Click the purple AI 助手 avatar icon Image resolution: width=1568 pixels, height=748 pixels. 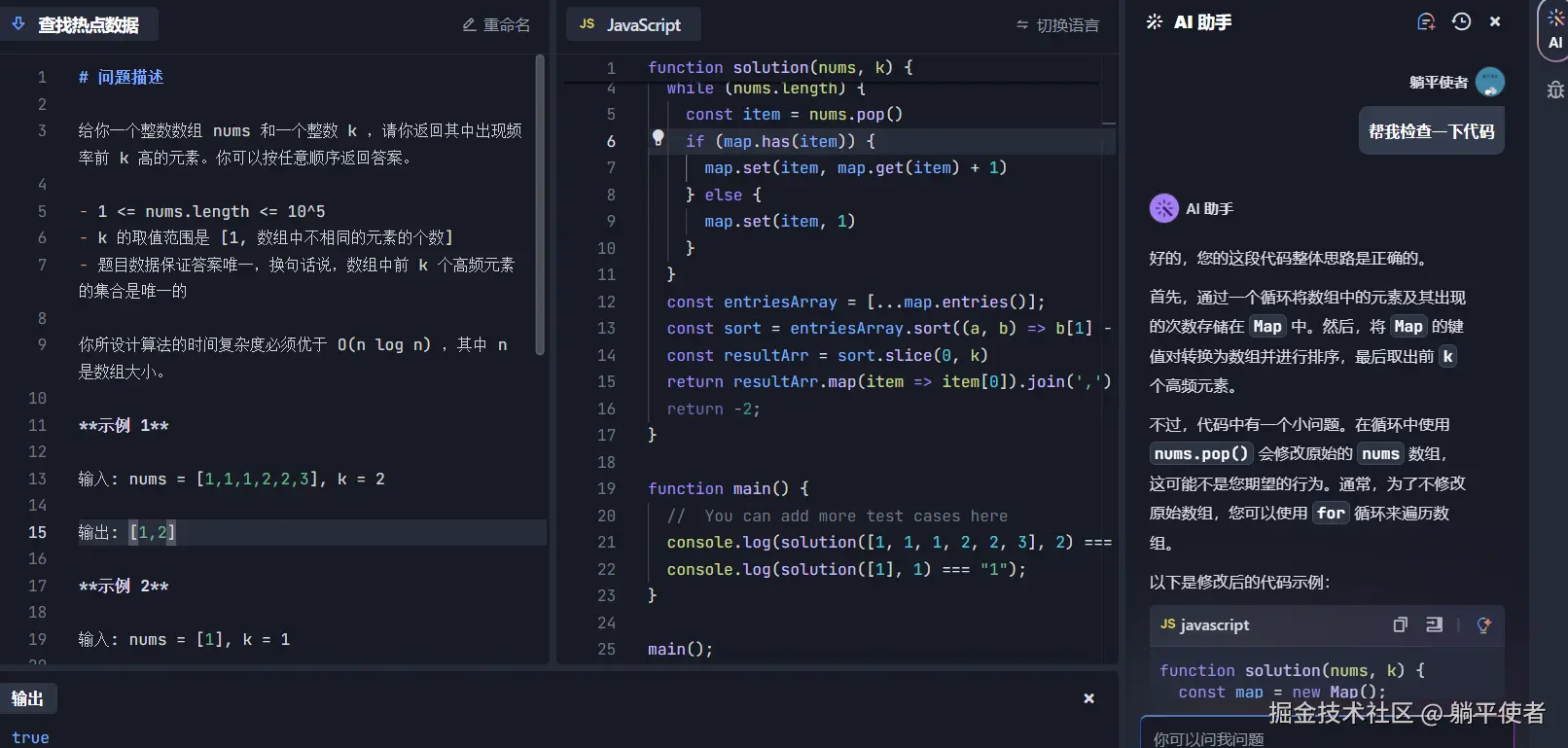tap(1164, 208)
